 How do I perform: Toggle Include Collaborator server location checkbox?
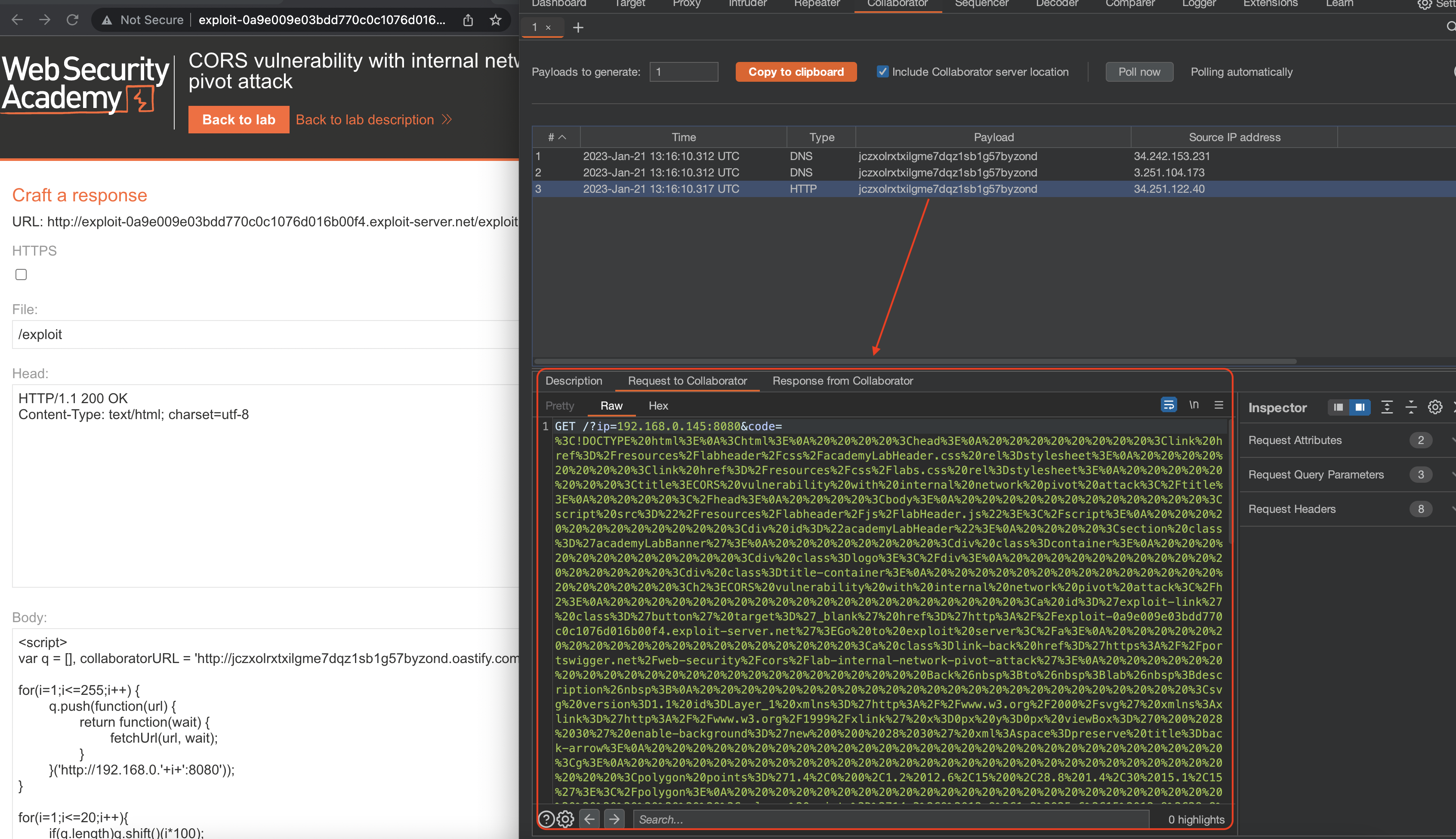pos(882,71)
